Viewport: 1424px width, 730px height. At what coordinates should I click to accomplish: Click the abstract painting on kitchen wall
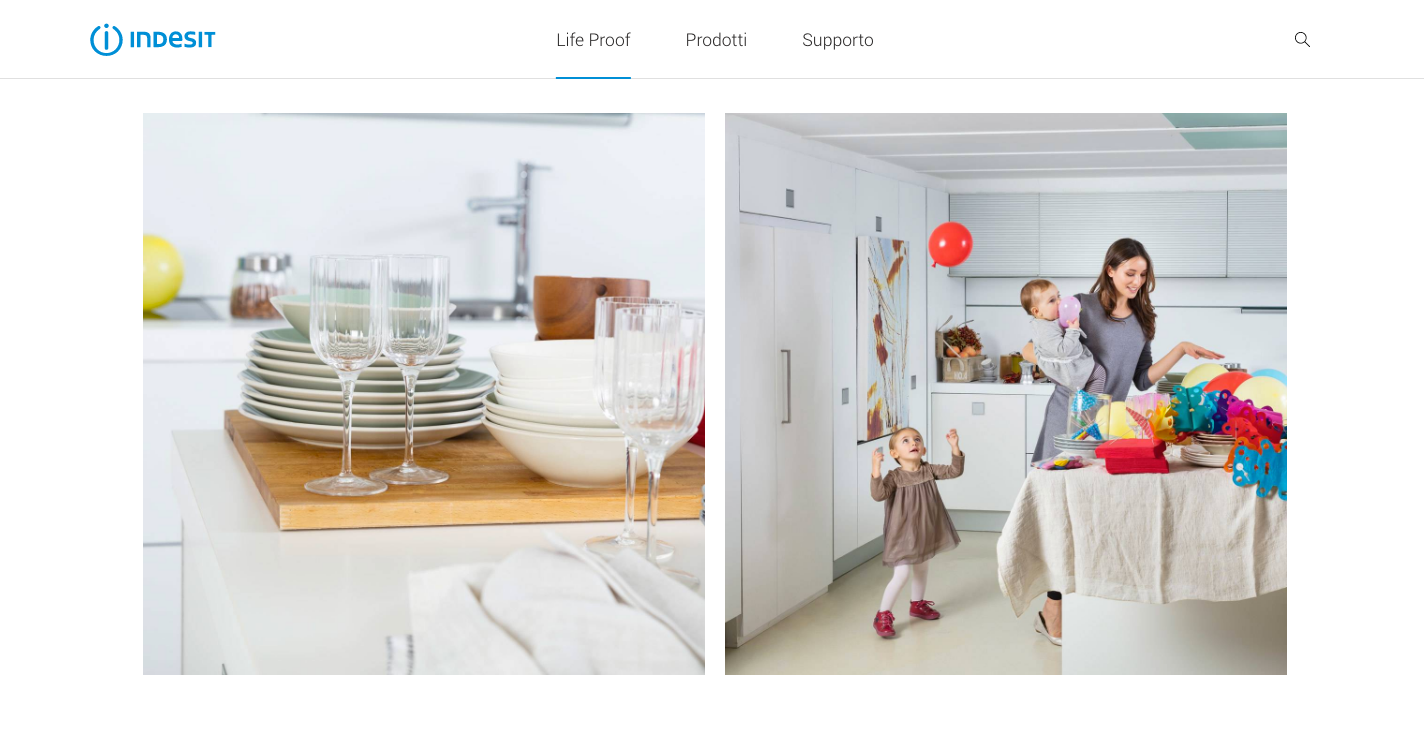pos(882,338)
